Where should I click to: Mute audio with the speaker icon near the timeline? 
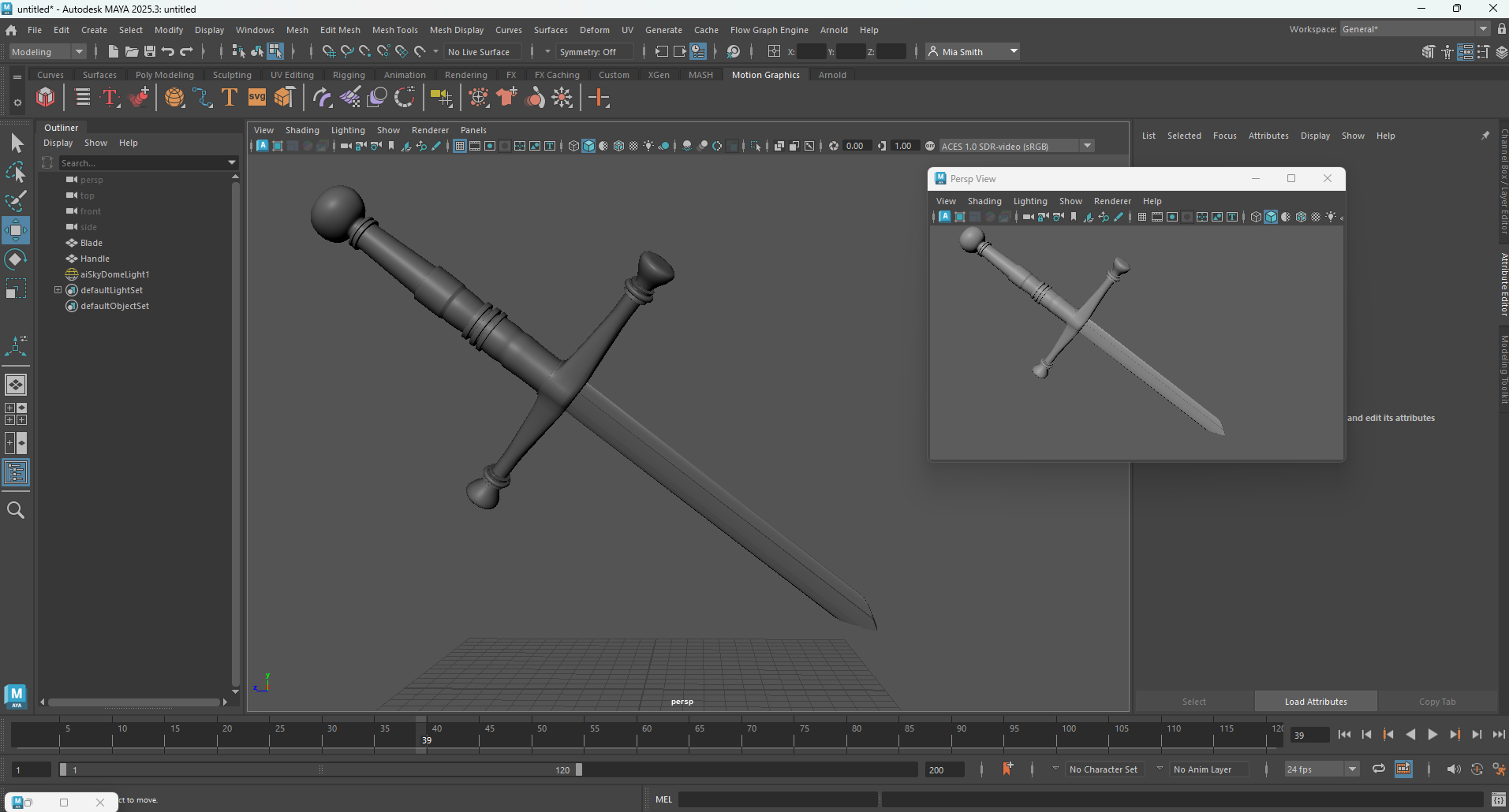1454,769
